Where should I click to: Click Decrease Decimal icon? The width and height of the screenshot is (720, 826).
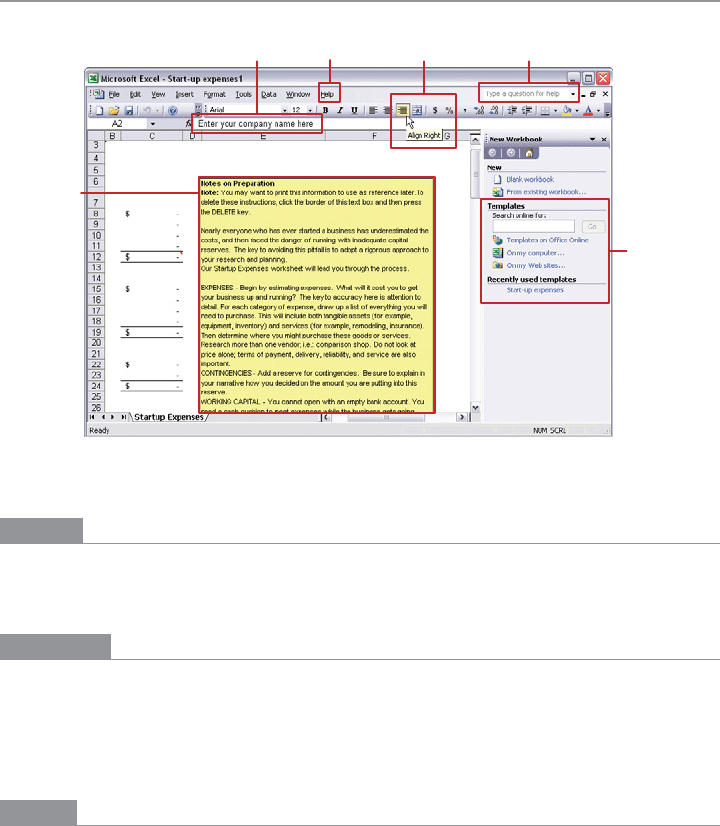point(494,110)
